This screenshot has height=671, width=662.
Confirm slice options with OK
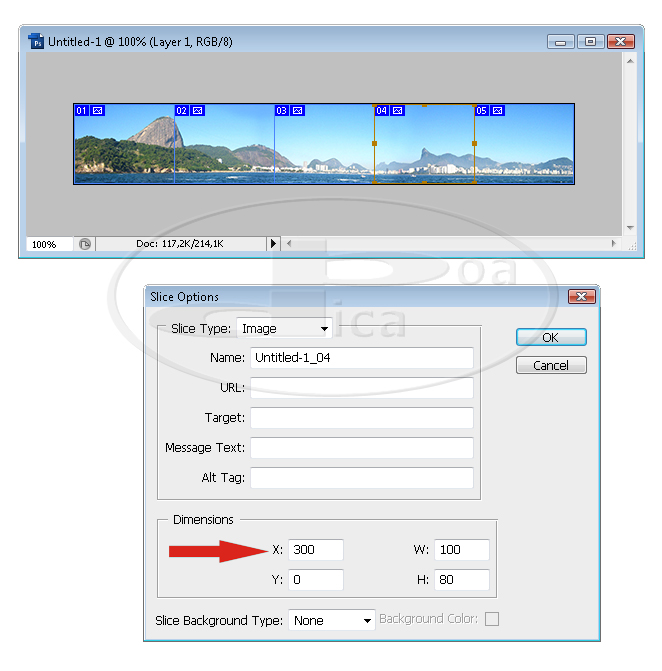tap(551, 337)
